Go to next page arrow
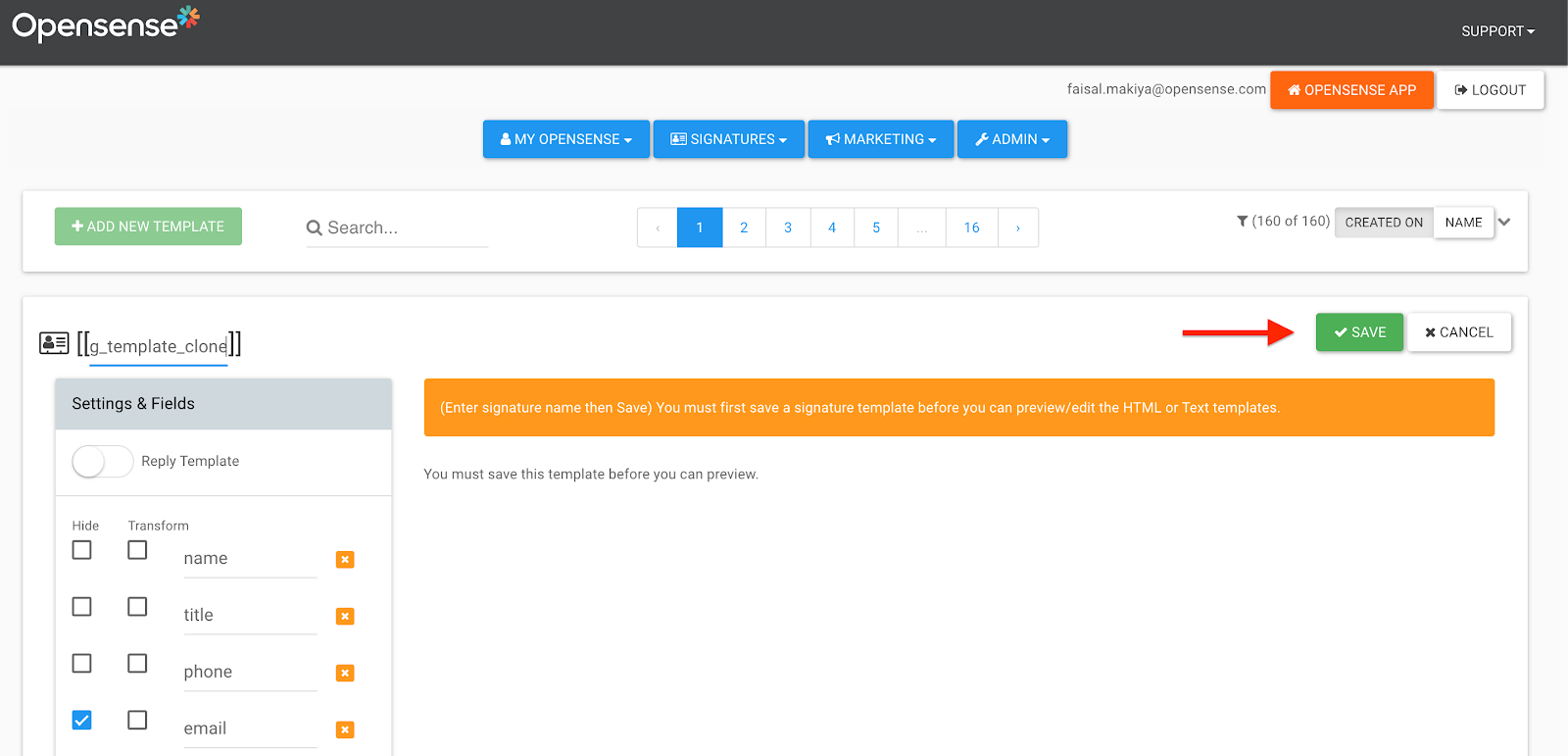The image size is (1568, 756). click(x=1018, y=227)
